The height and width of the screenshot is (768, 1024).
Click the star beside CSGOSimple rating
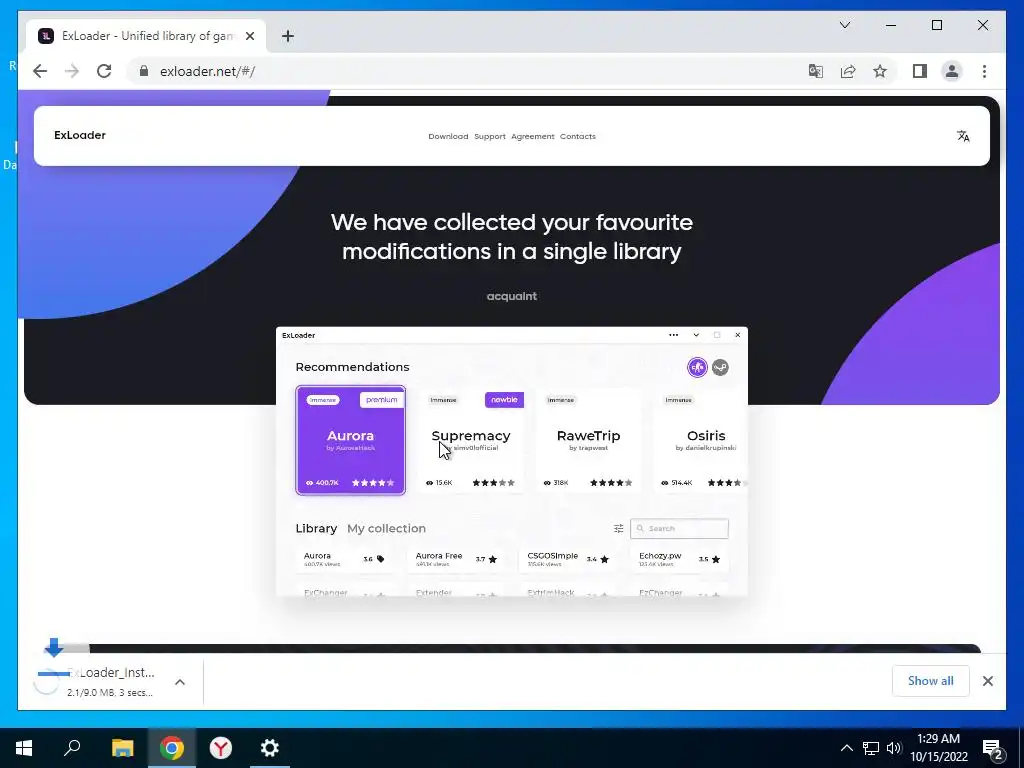click(604, 559)
